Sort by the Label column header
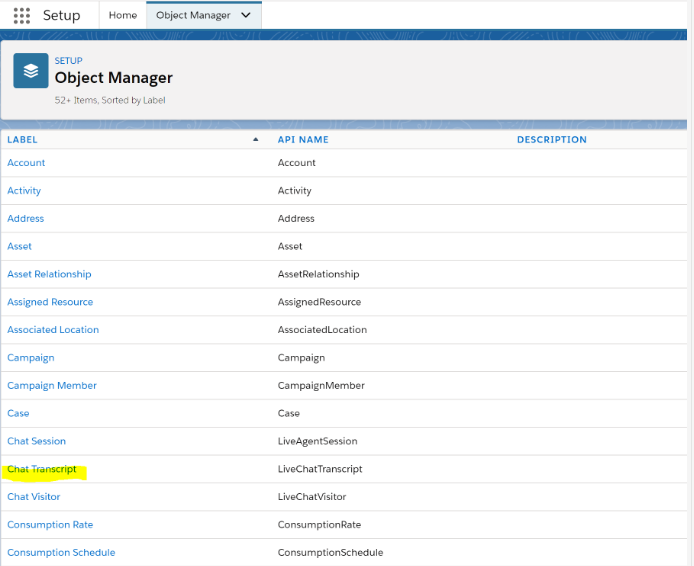This screenshot has height=566, width=694. coord(22,140)
